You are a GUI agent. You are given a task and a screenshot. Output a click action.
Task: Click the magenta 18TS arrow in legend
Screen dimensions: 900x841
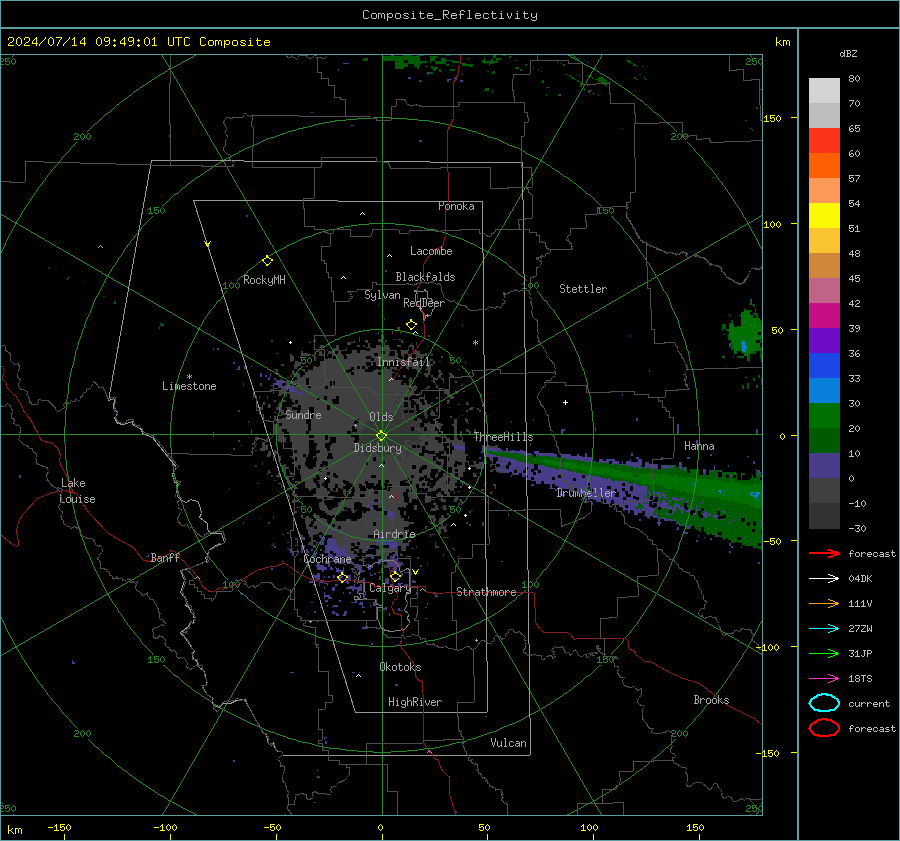coord(824,679)
